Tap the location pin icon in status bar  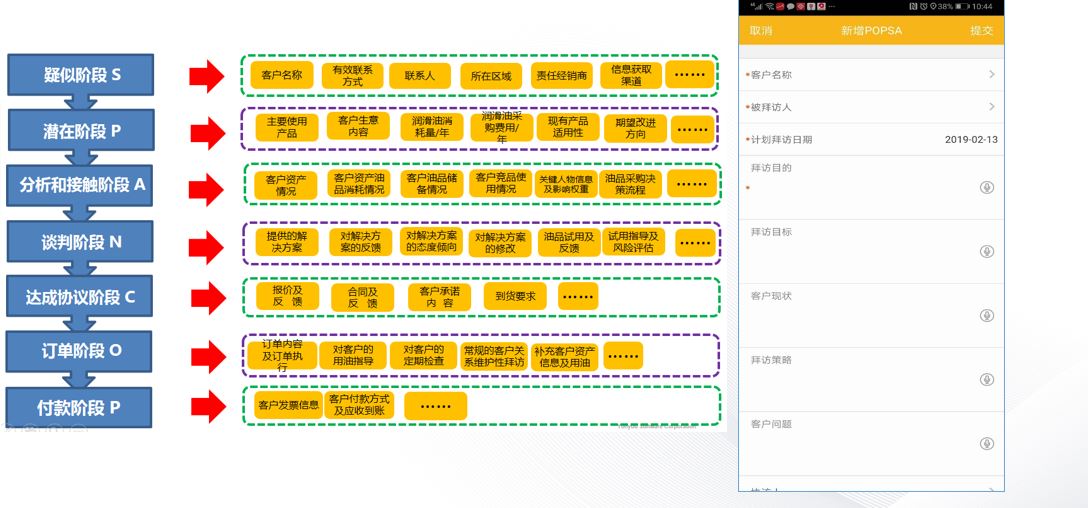(x=933, y=6)
